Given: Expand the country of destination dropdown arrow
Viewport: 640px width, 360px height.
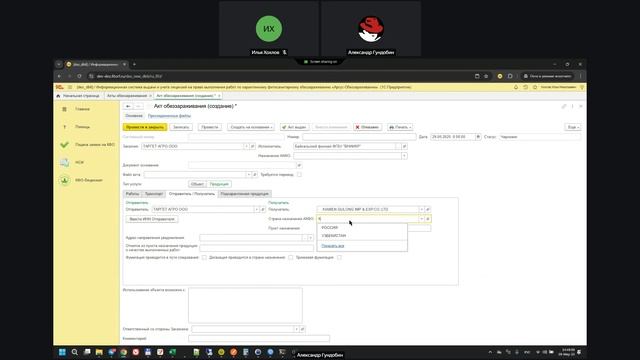Looking at the screenshot, I should [x=422, y=219].
